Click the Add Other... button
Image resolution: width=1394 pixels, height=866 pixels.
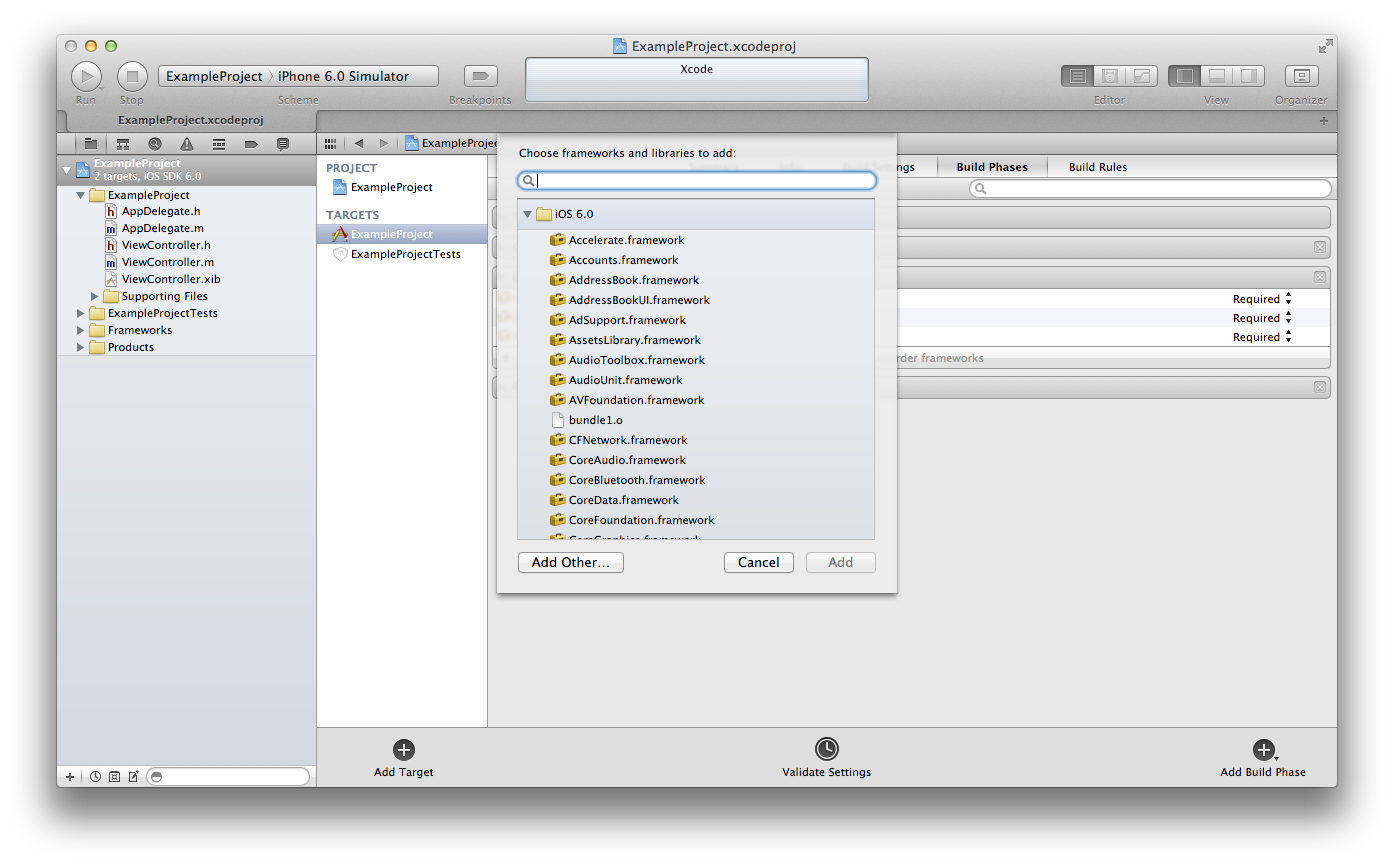(571, 562)
